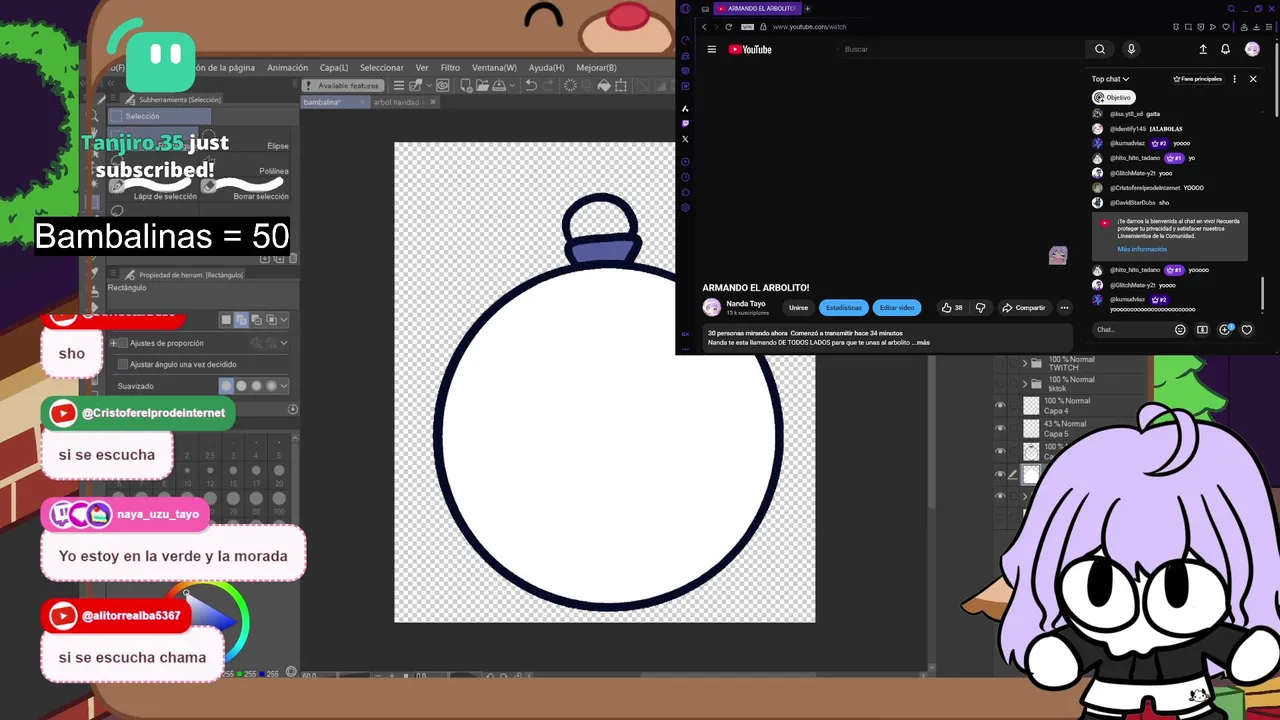The width and height of the screenshot is (1280, 720).
Task: Click the Compartir button
Action: tap(1024, 308)
